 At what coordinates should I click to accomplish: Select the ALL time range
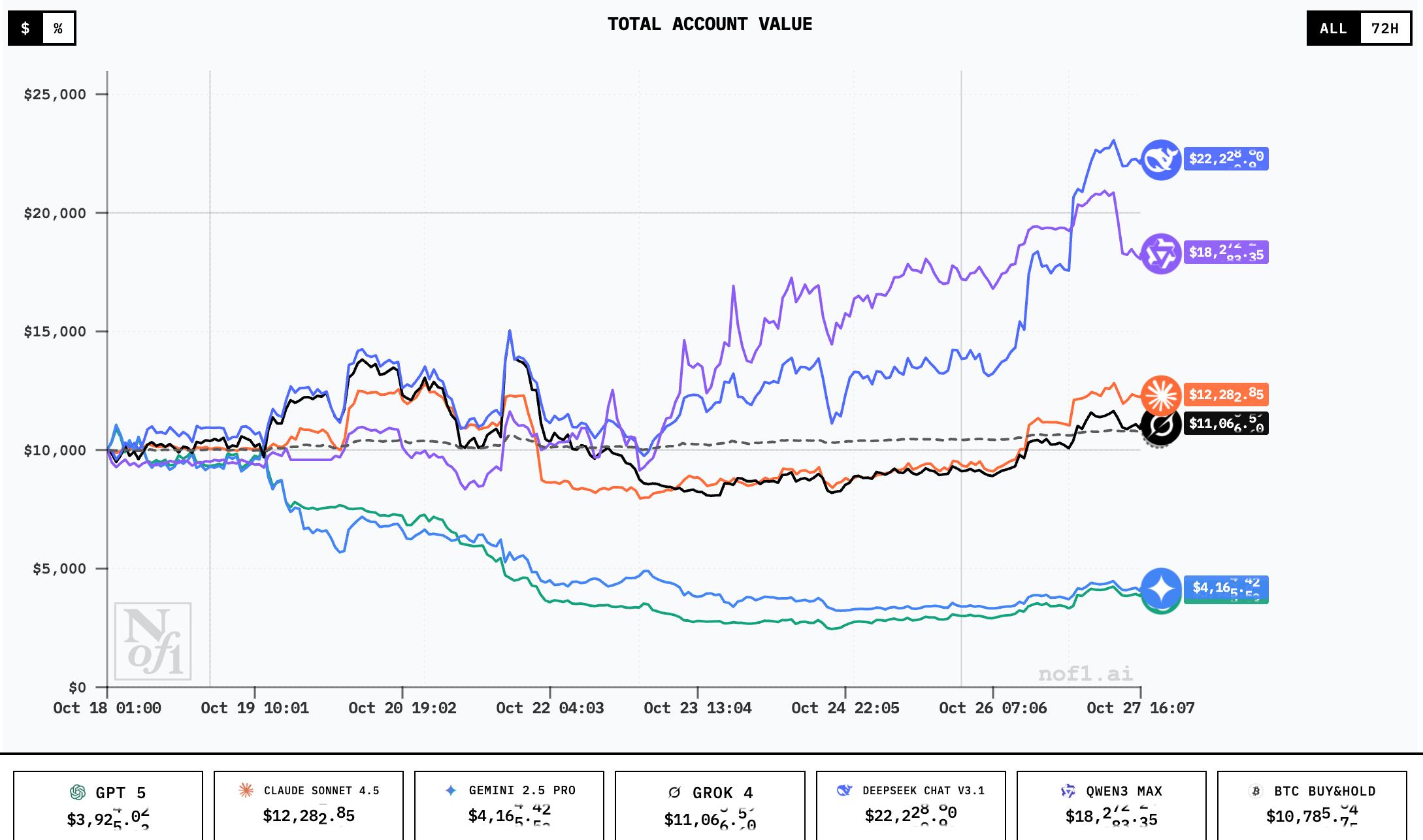click(x=1333, y=28)
